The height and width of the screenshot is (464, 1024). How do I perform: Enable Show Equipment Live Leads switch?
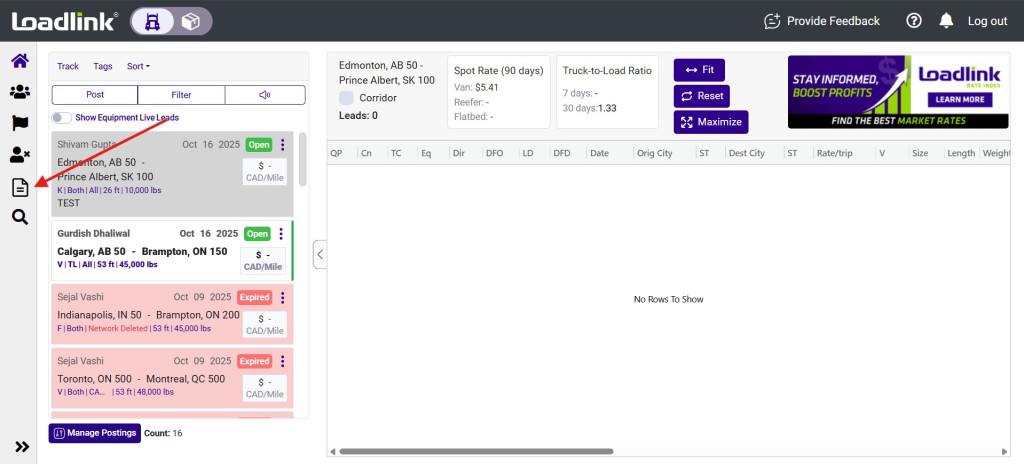coord(62,118)
